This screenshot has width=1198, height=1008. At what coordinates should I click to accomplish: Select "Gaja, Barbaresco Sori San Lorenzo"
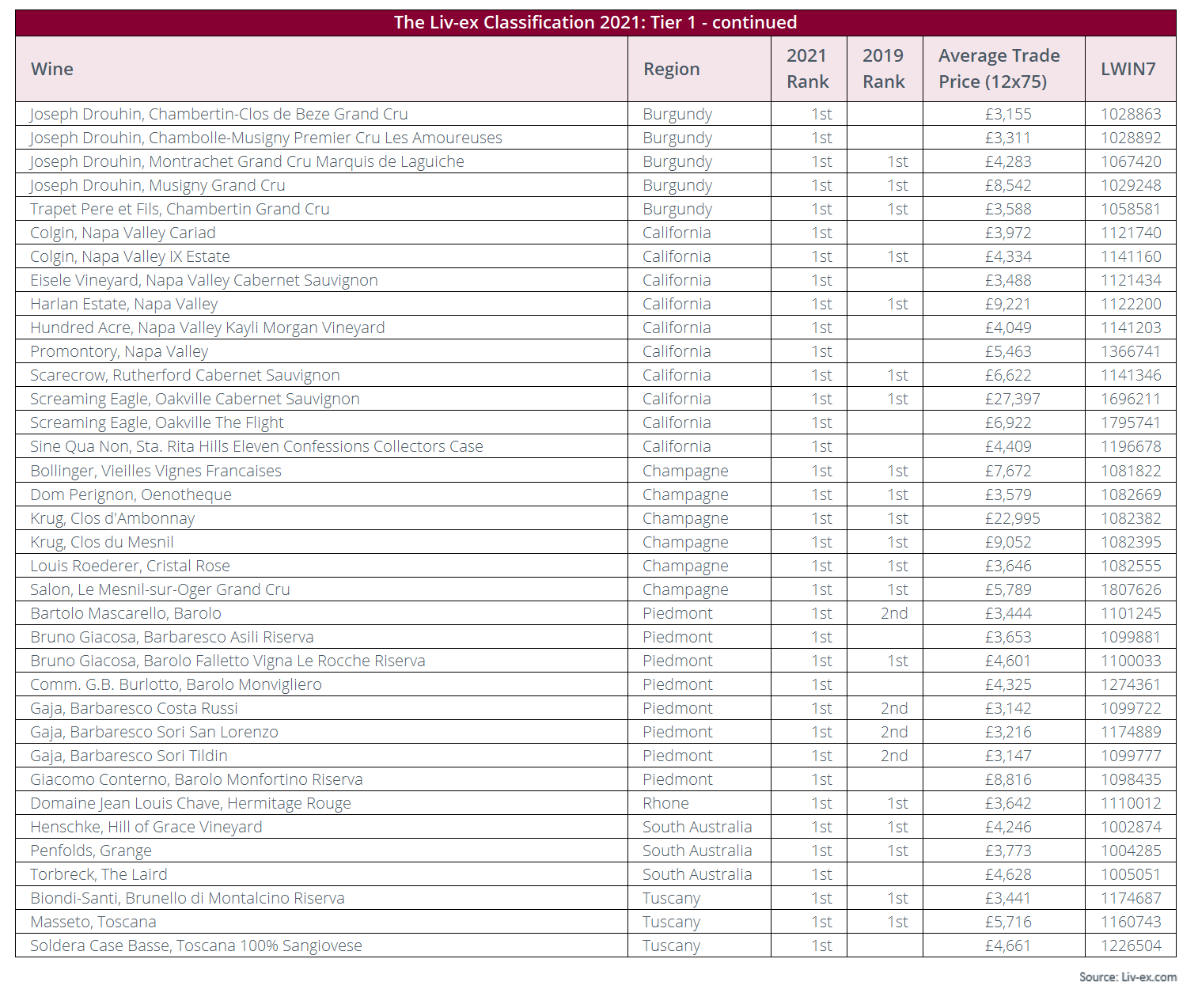(154, 732)
